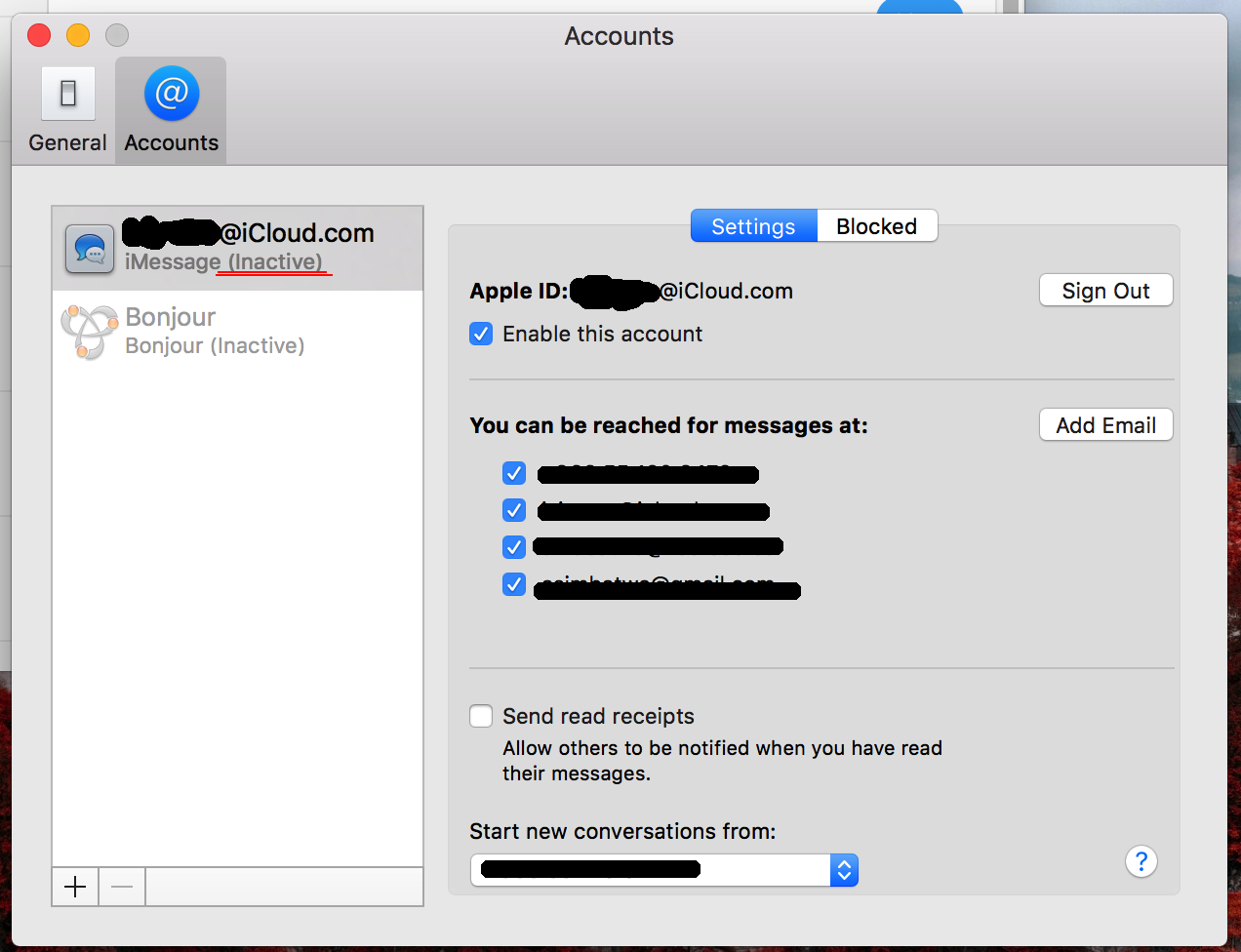Open Start new conversations from dropdown

click(663, 870)
